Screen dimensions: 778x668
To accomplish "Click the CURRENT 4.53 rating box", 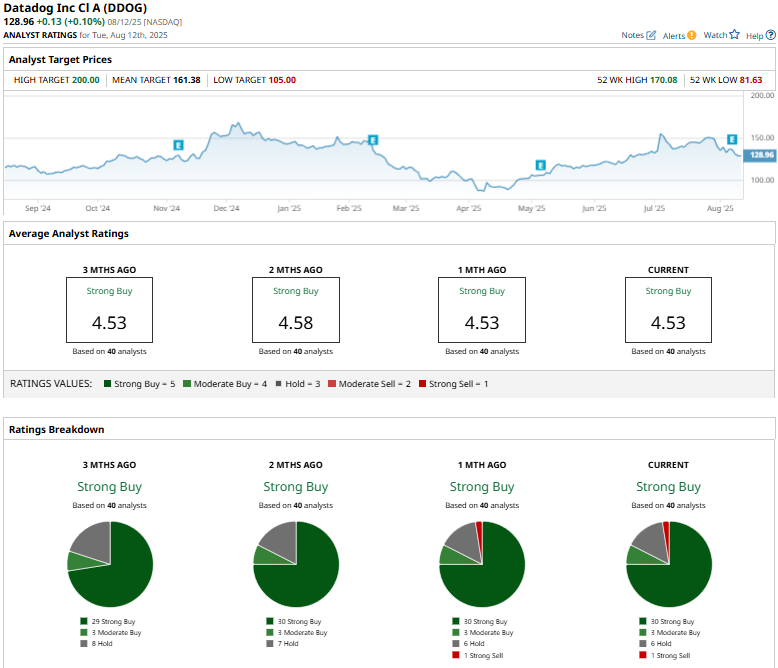I will coord(668,310).
